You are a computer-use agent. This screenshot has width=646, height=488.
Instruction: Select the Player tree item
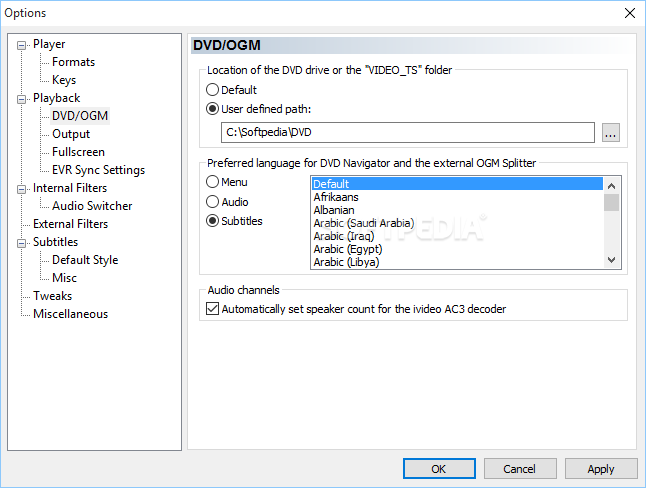point(49,44)
